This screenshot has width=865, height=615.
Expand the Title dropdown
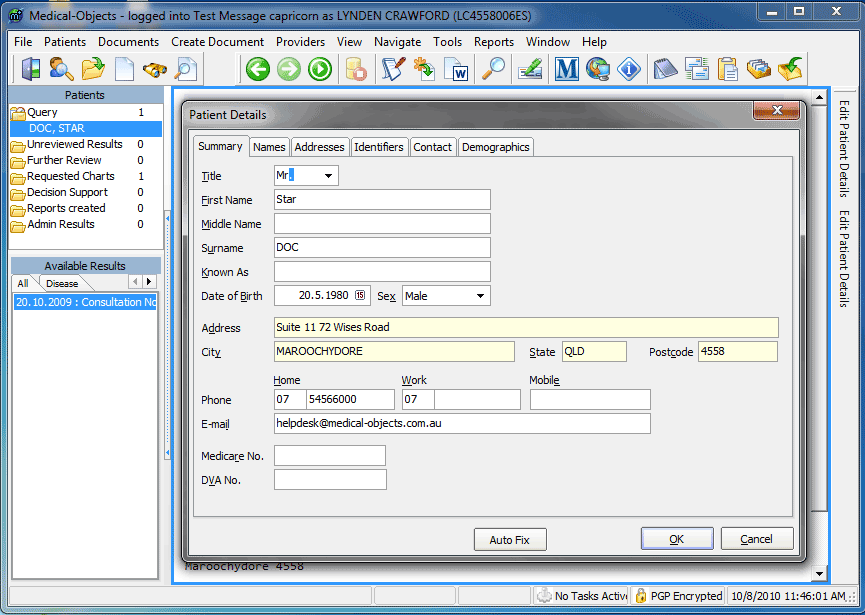point(329,176)
